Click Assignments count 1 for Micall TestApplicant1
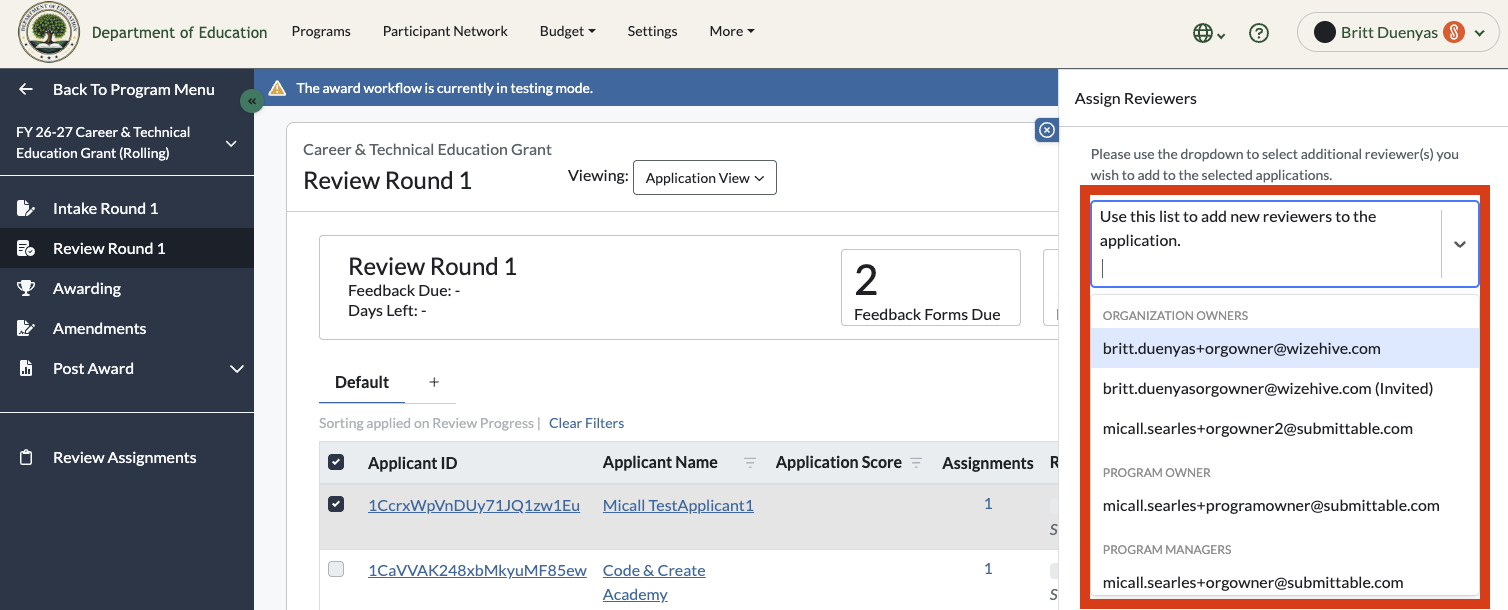 (988, 503)
